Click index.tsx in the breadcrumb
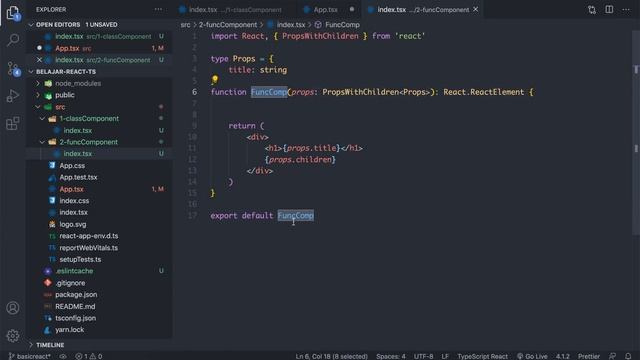The width and height of the screenshot is (640, 360). click(x=291, y=25)
